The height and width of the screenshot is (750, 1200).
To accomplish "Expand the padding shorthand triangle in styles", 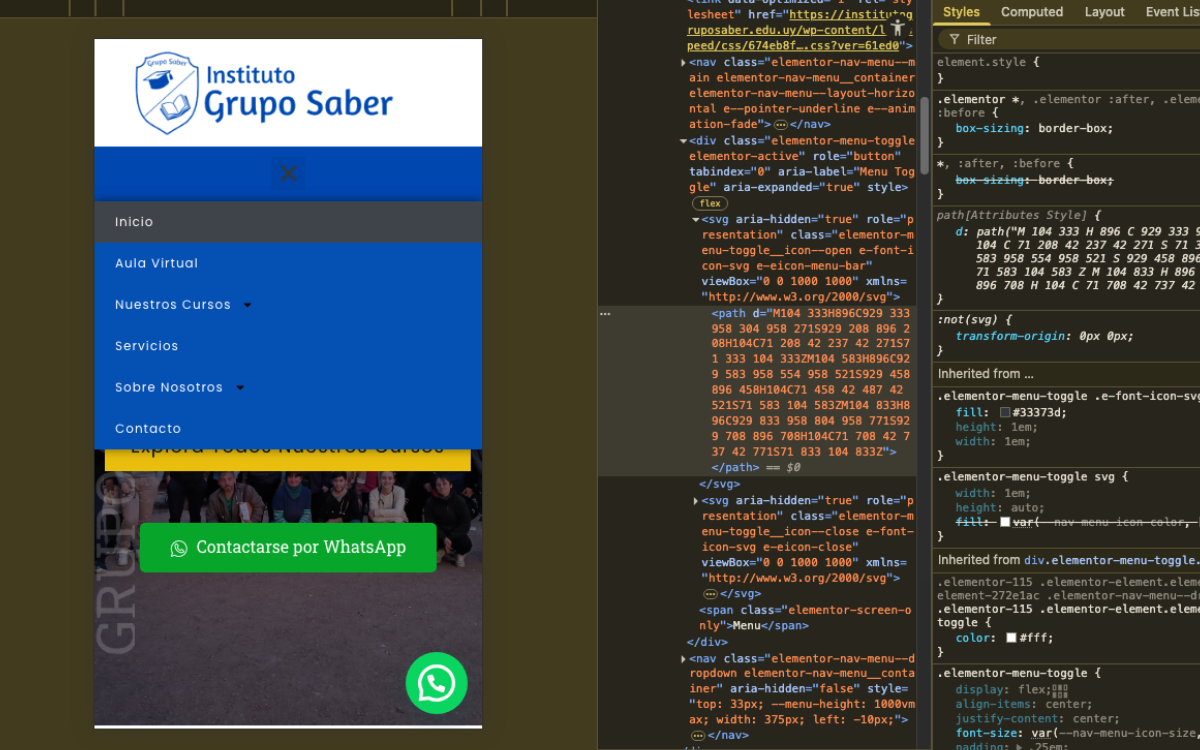I will pos(1018,746).
